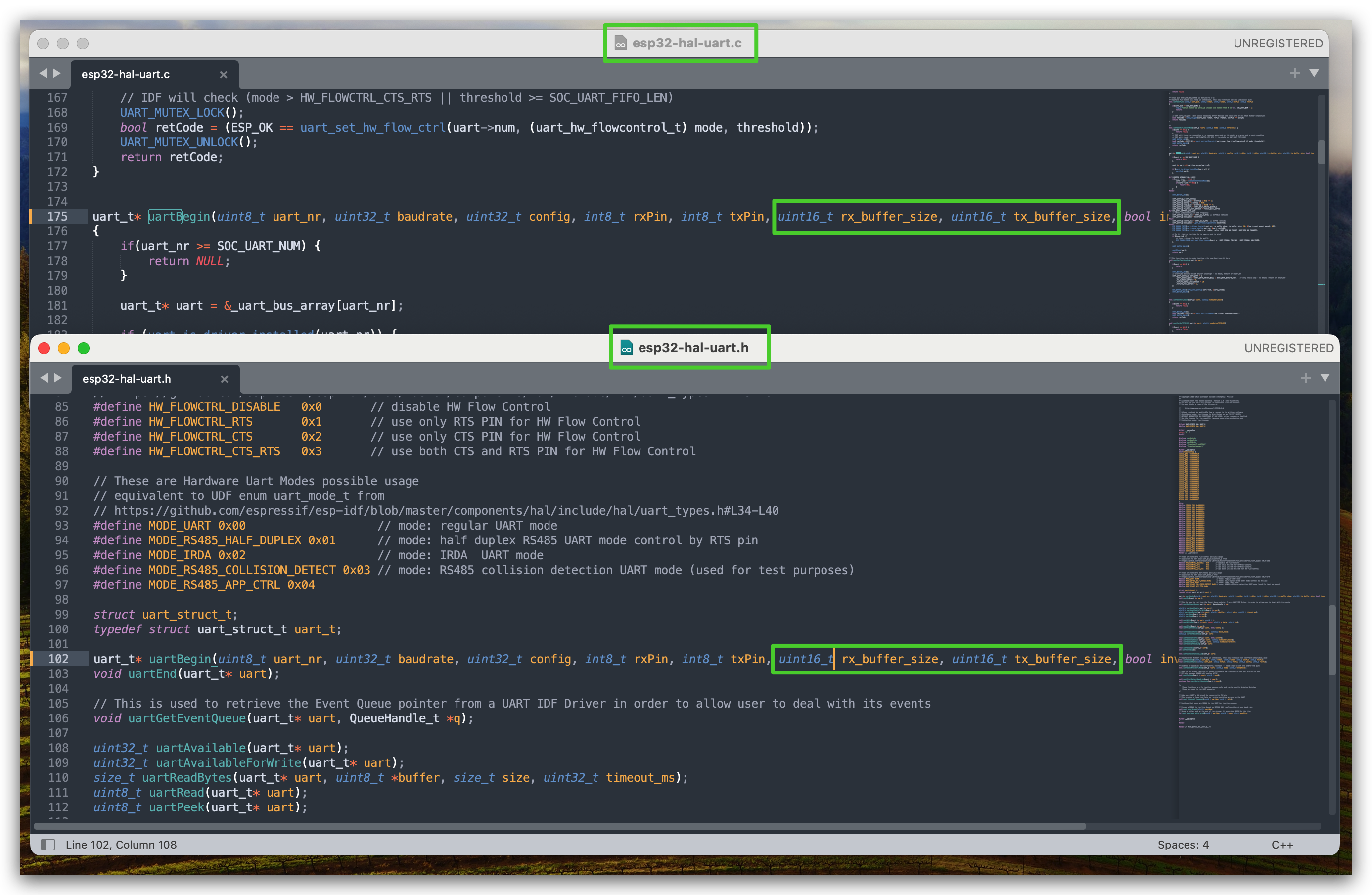Open tab list dropdown in .c window
The image size is (1372, 895).
pos(1314,73)
